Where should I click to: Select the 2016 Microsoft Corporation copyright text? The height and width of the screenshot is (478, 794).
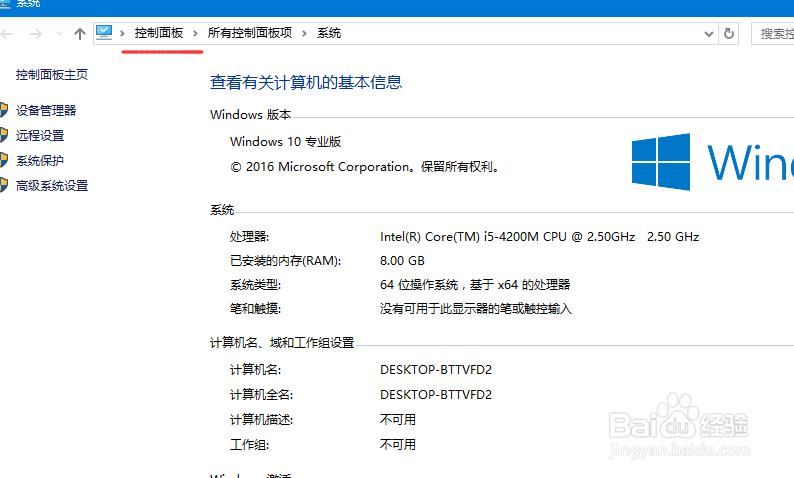click(364, 167)
